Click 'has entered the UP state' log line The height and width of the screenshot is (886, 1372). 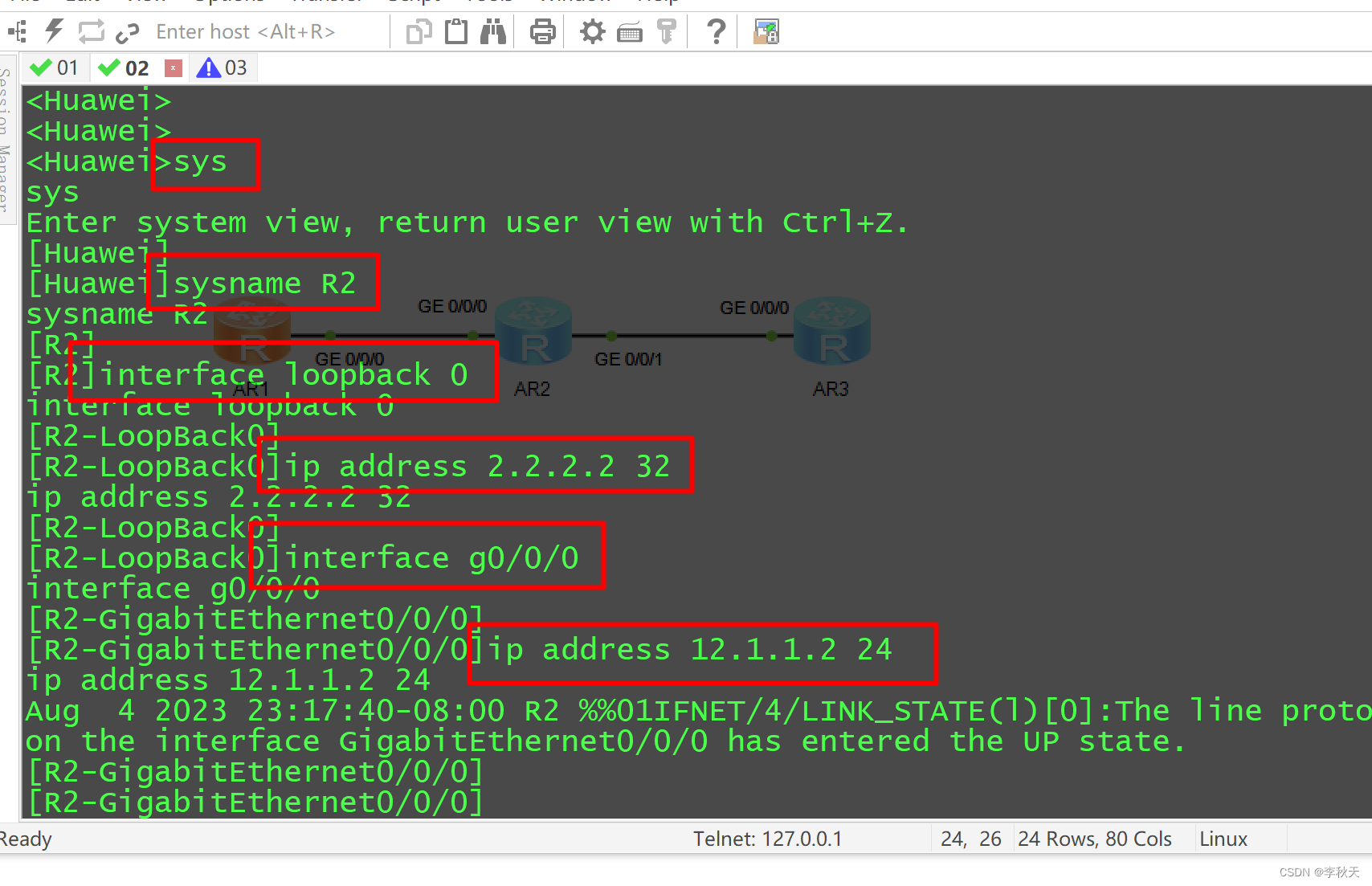[x=606, y=741]
